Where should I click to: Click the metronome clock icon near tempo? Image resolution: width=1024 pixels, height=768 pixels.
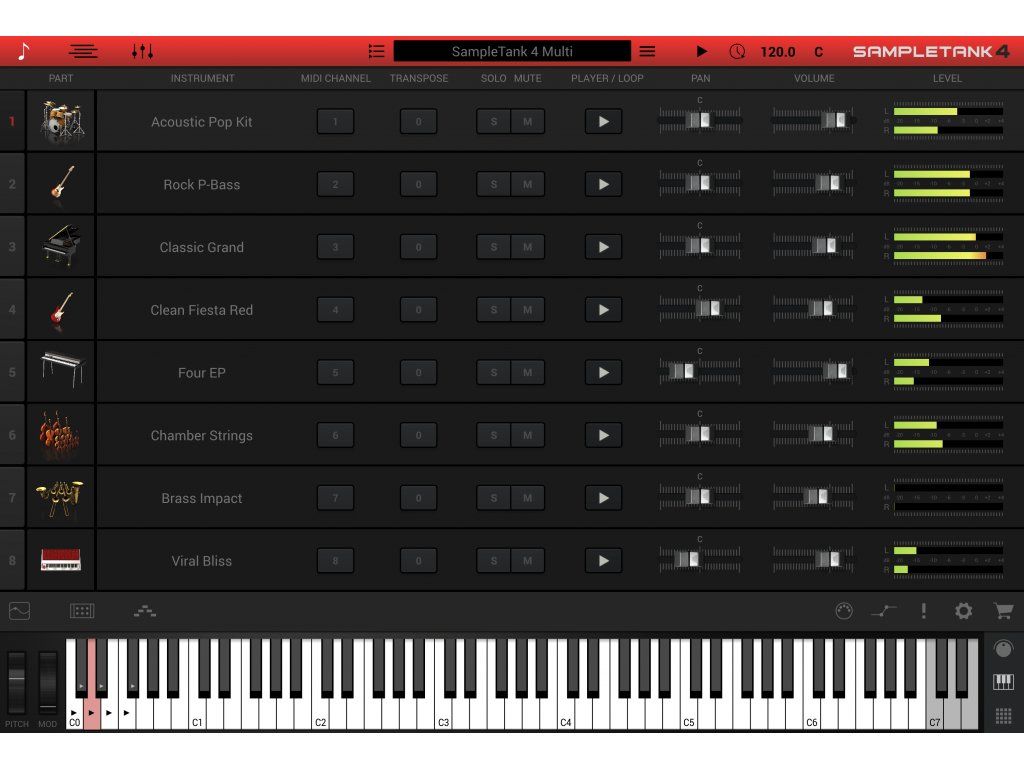[x=737, y=52]
